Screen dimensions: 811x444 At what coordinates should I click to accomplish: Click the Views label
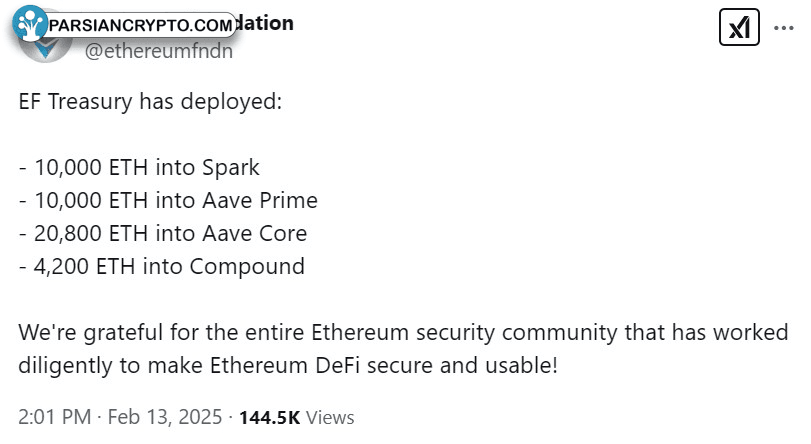click(x=330, y=417)
